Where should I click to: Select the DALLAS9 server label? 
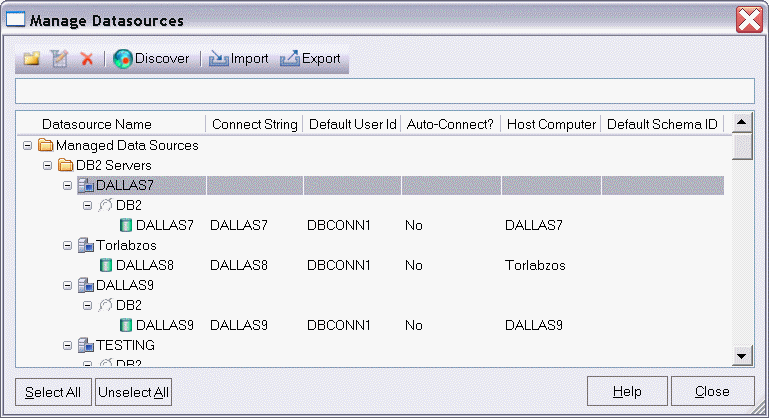[x=125, y=285]
